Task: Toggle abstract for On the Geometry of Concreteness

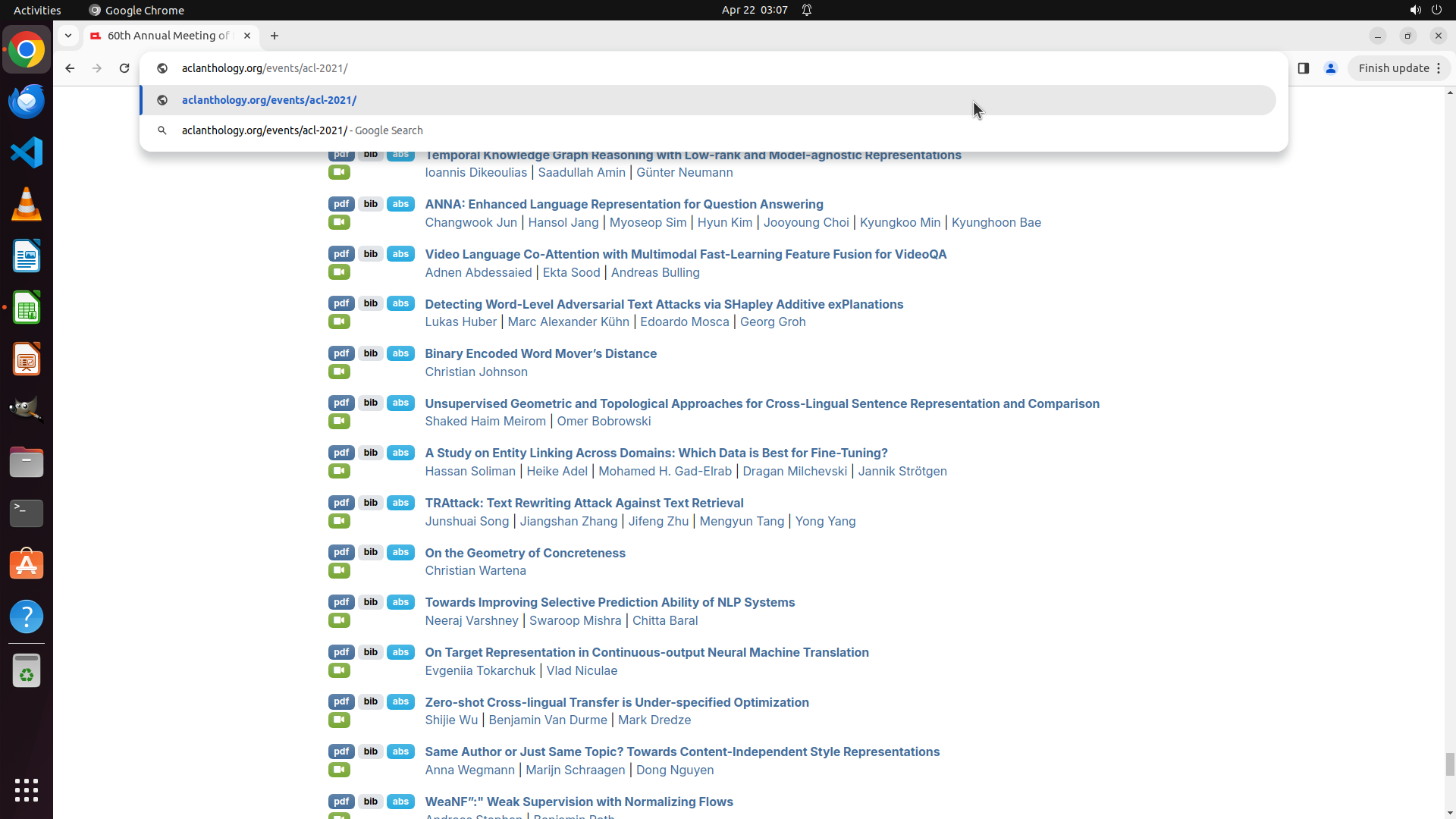Action: coord(400,552)
